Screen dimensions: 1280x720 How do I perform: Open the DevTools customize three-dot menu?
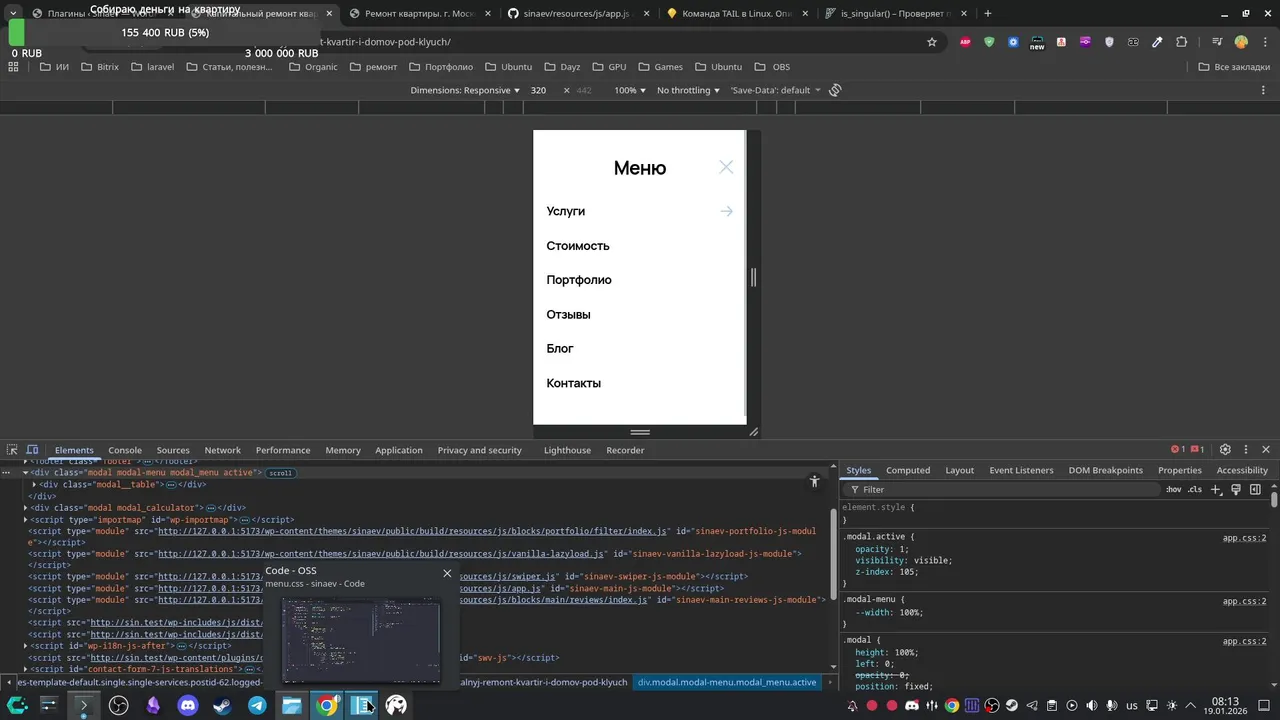[x=1245, y=450]
